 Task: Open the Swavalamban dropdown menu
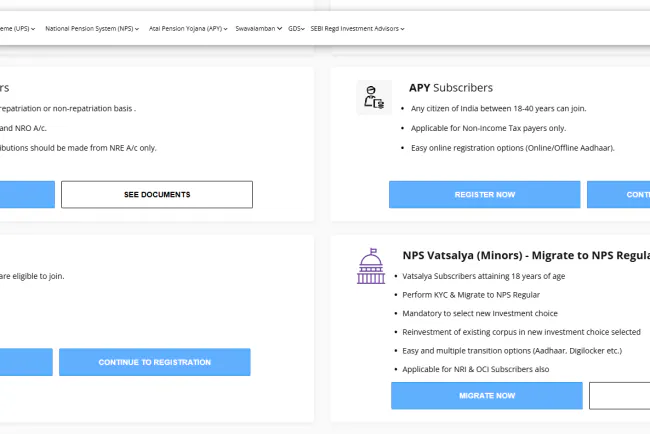[x=259, y=29]
